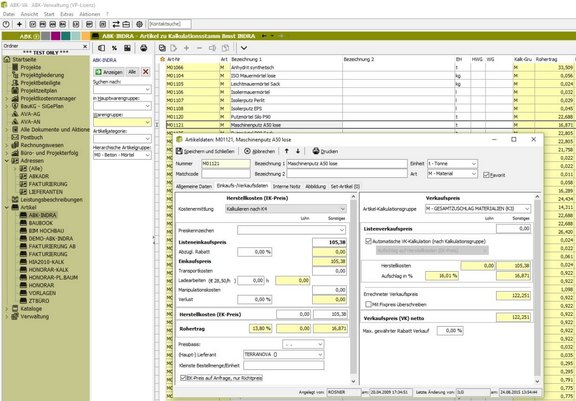Image resolution: width=576 pixels, height=401 pixels.
Task: Toggle the Favorit checkbox
Action: pos(486,175)
